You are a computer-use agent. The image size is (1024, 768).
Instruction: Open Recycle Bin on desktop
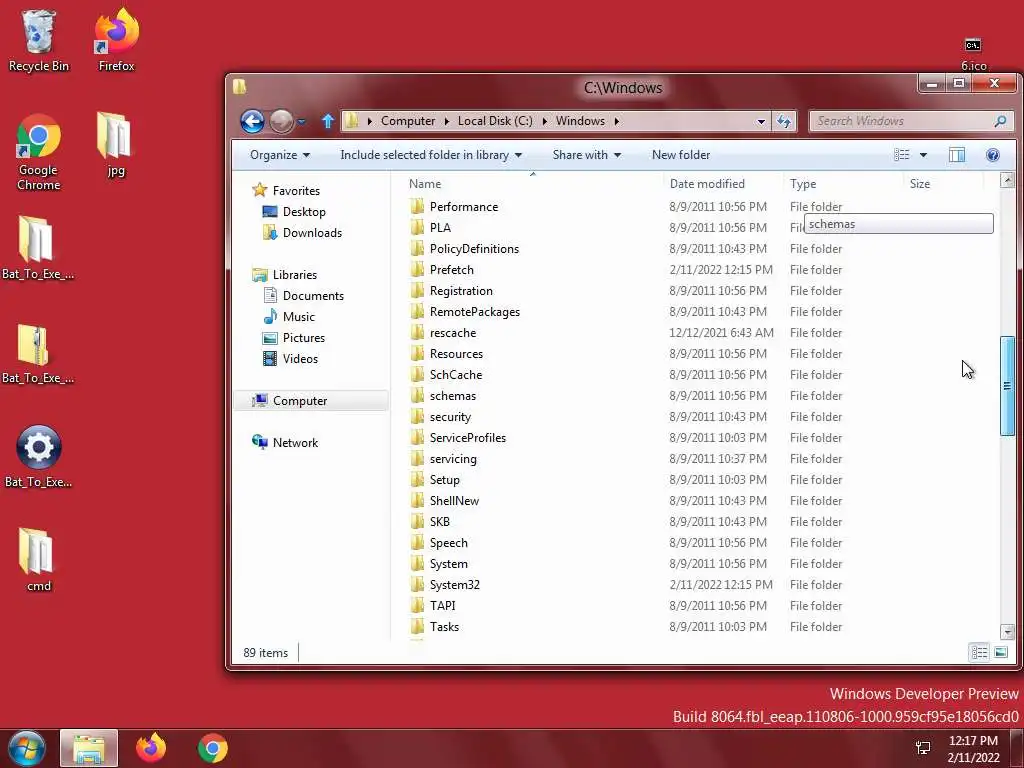coord(39,40)
